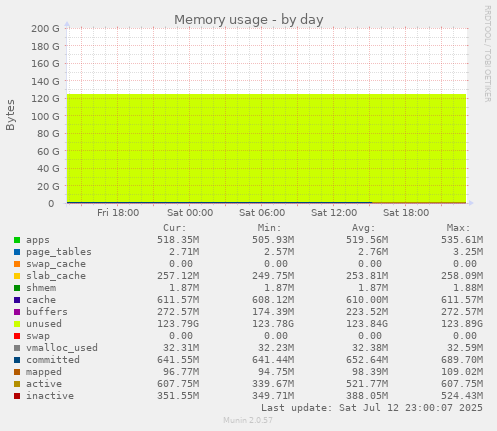Click buffers min value 174.39M
Viewport: 497px width, 431px height.
tap(273, 312)
